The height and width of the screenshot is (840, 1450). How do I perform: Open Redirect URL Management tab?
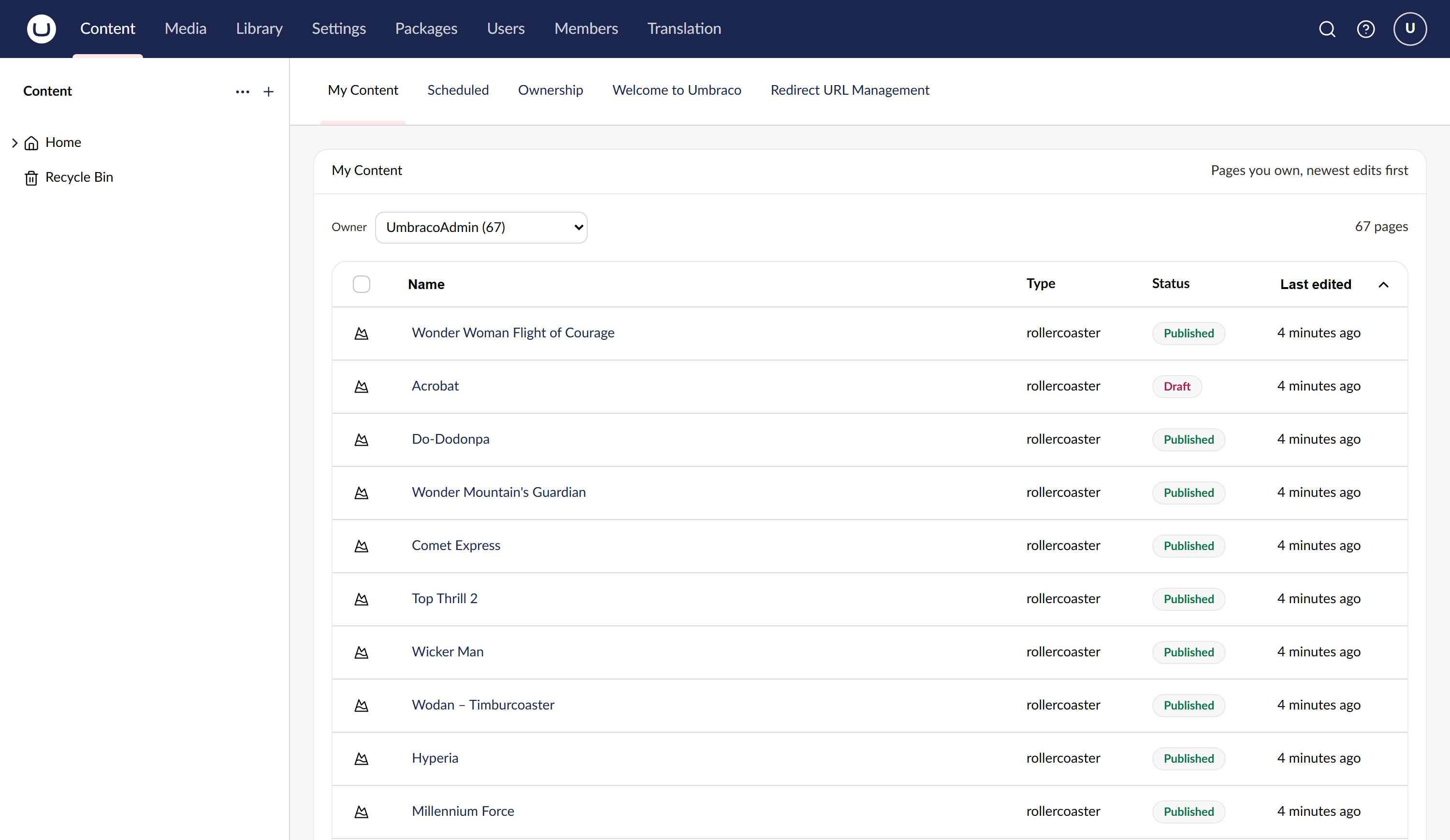point(850,90)
